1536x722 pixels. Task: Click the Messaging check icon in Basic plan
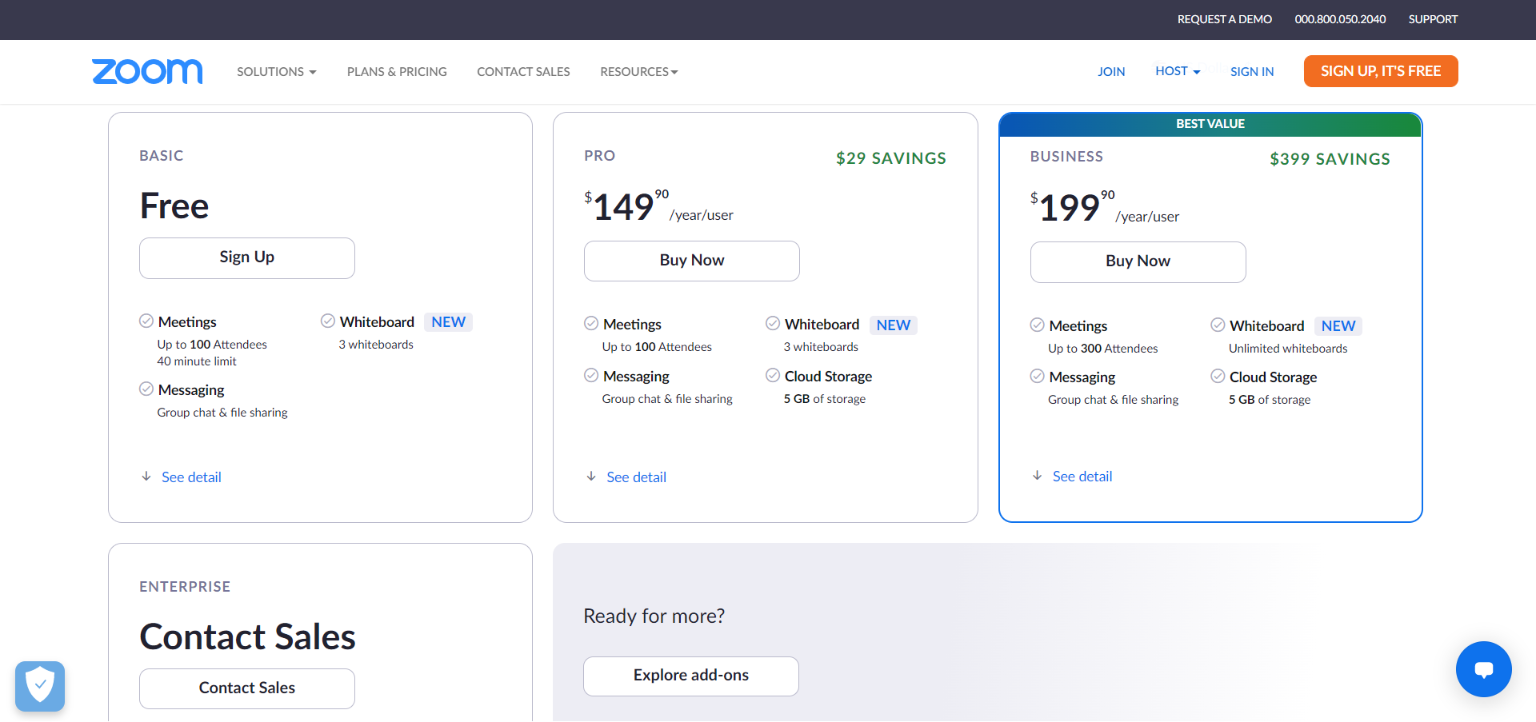146,389
